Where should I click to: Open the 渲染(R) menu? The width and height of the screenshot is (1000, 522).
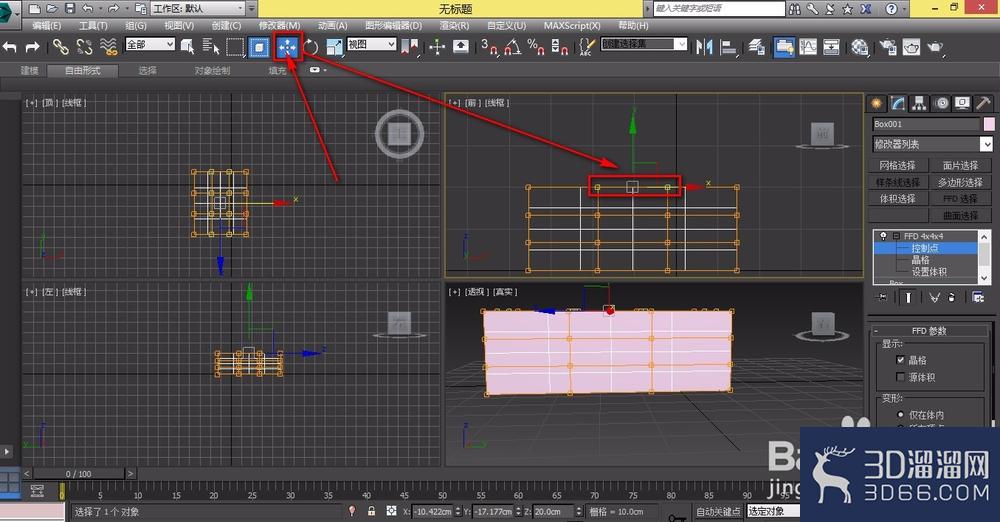[454, 26]
